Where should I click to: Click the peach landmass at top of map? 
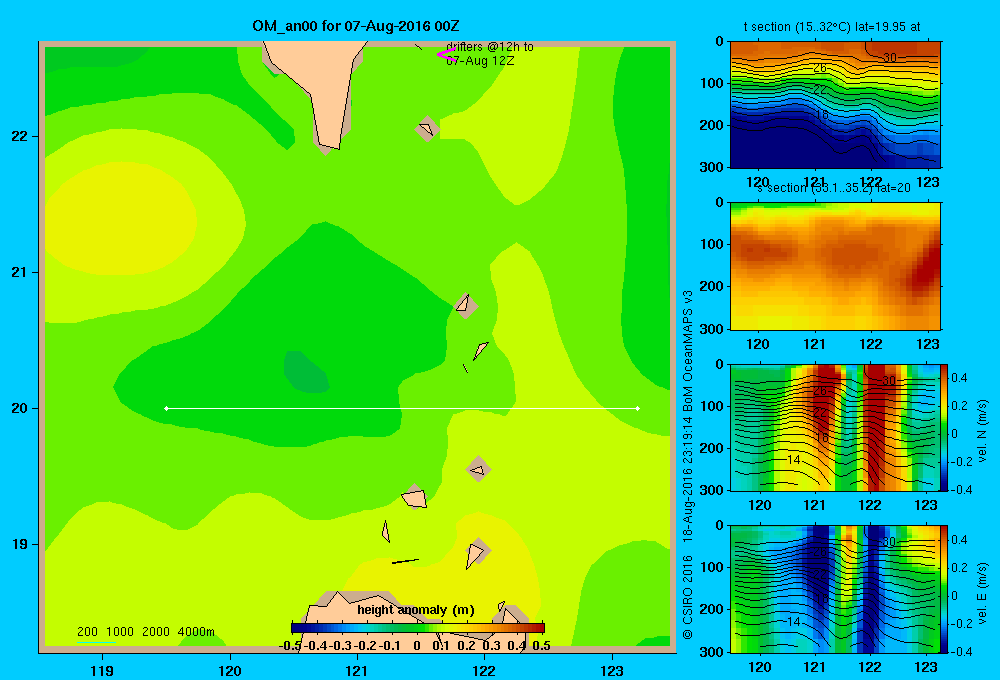pos(319,89)
